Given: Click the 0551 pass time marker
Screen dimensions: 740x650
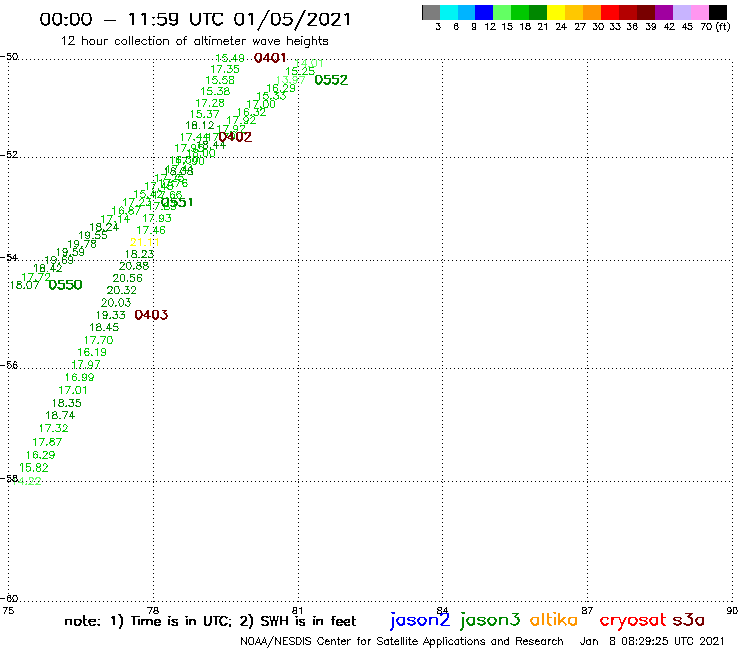Looking at the screenshot, I should (x=177, y=203).
